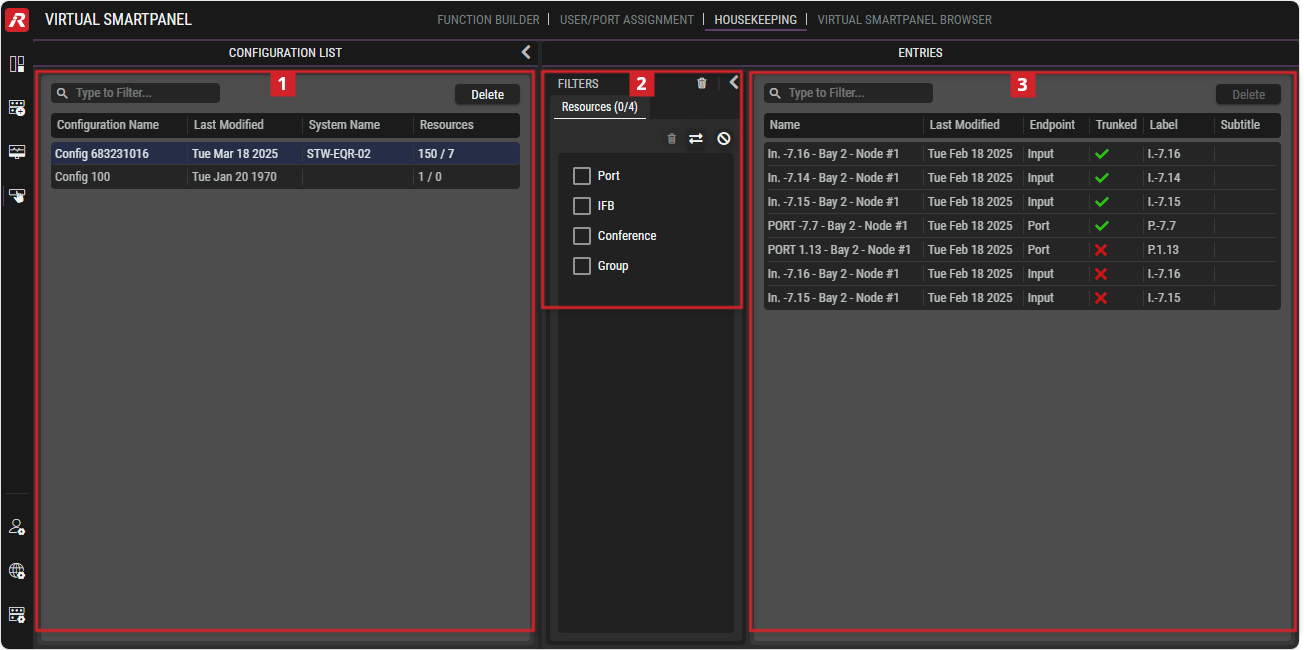Open the Virtual SmartPanel Browser tab

pyautogui.click(x=905, y=20)
